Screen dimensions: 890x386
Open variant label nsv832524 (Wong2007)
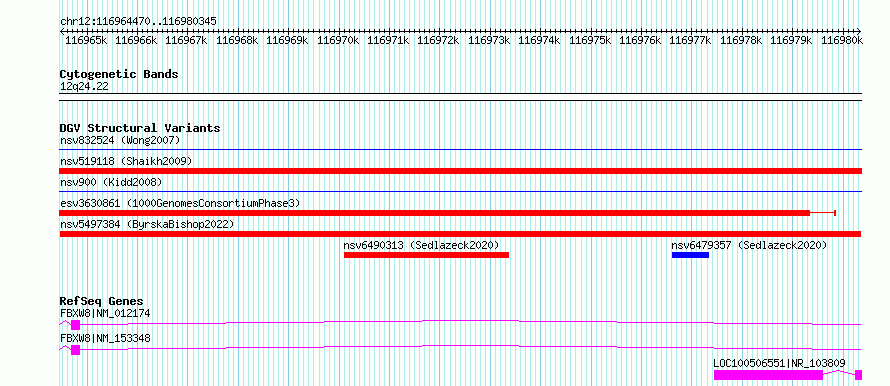click(x=120, y=140)
